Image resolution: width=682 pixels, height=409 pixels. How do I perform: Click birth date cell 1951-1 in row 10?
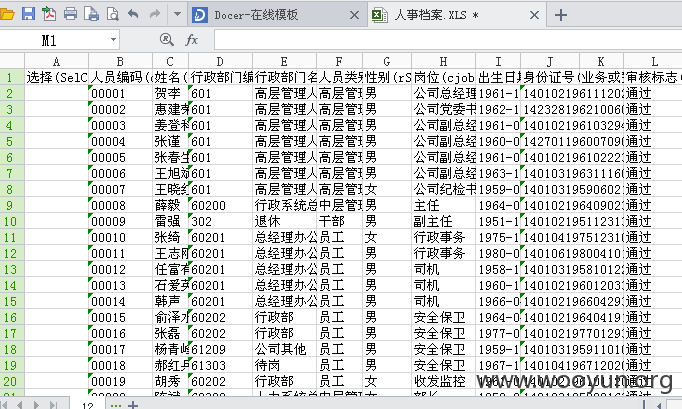pos(498,221)
